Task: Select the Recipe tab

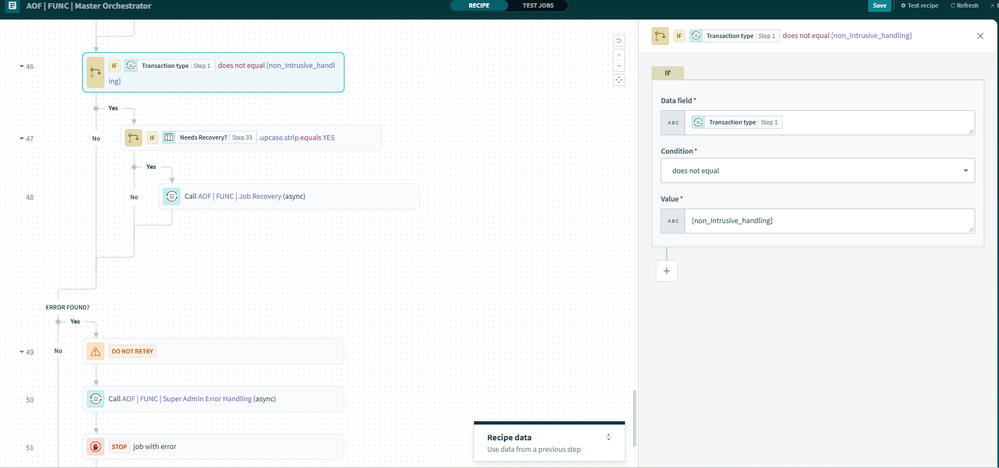Action: click(479, 6)
